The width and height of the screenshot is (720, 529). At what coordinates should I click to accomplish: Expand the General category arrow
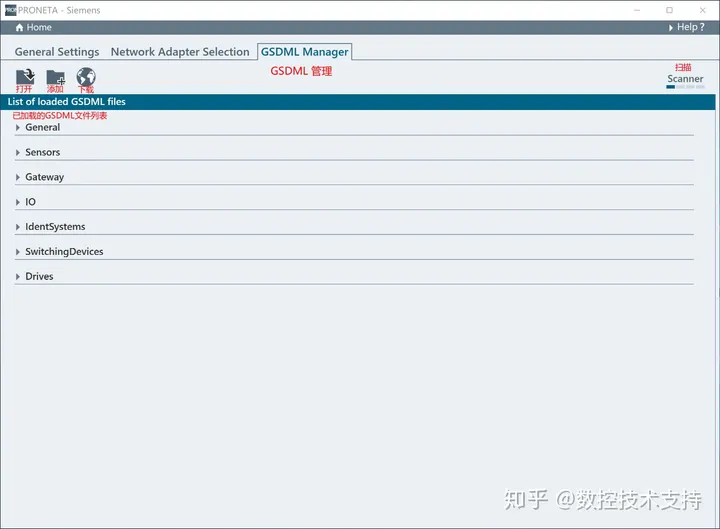(17, 128)
